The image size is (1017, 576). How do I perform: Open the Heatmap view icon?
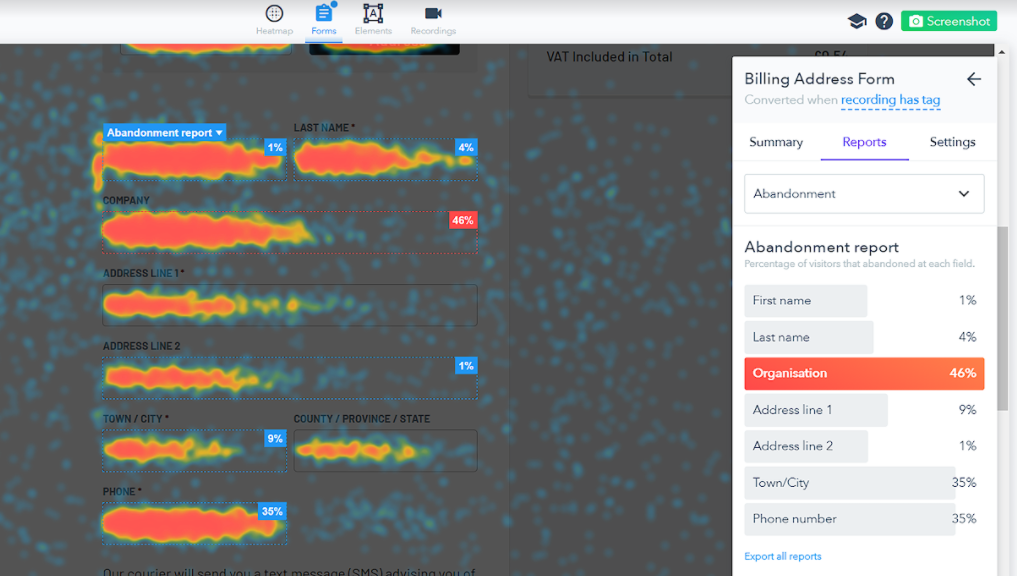click(x=274, y=14)
